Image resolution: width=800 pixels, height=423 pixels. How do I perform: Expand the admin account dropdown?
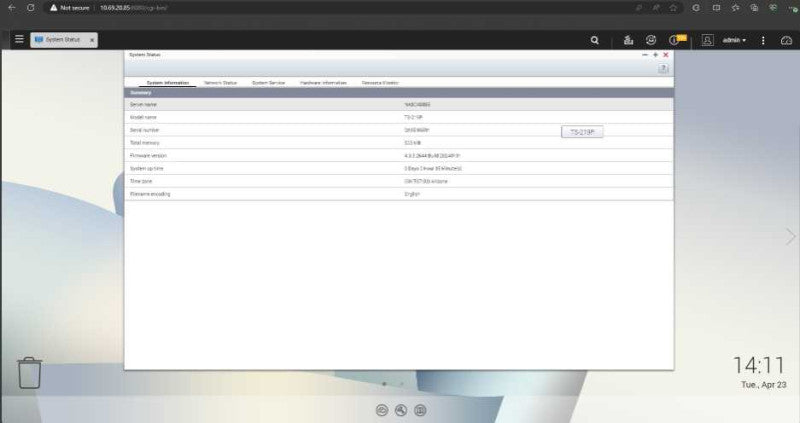734,40
